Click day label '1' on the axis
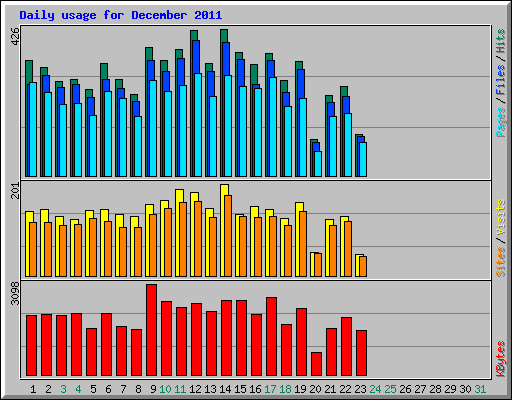This screenshot has height=400, width=512. tap(33, 389)
